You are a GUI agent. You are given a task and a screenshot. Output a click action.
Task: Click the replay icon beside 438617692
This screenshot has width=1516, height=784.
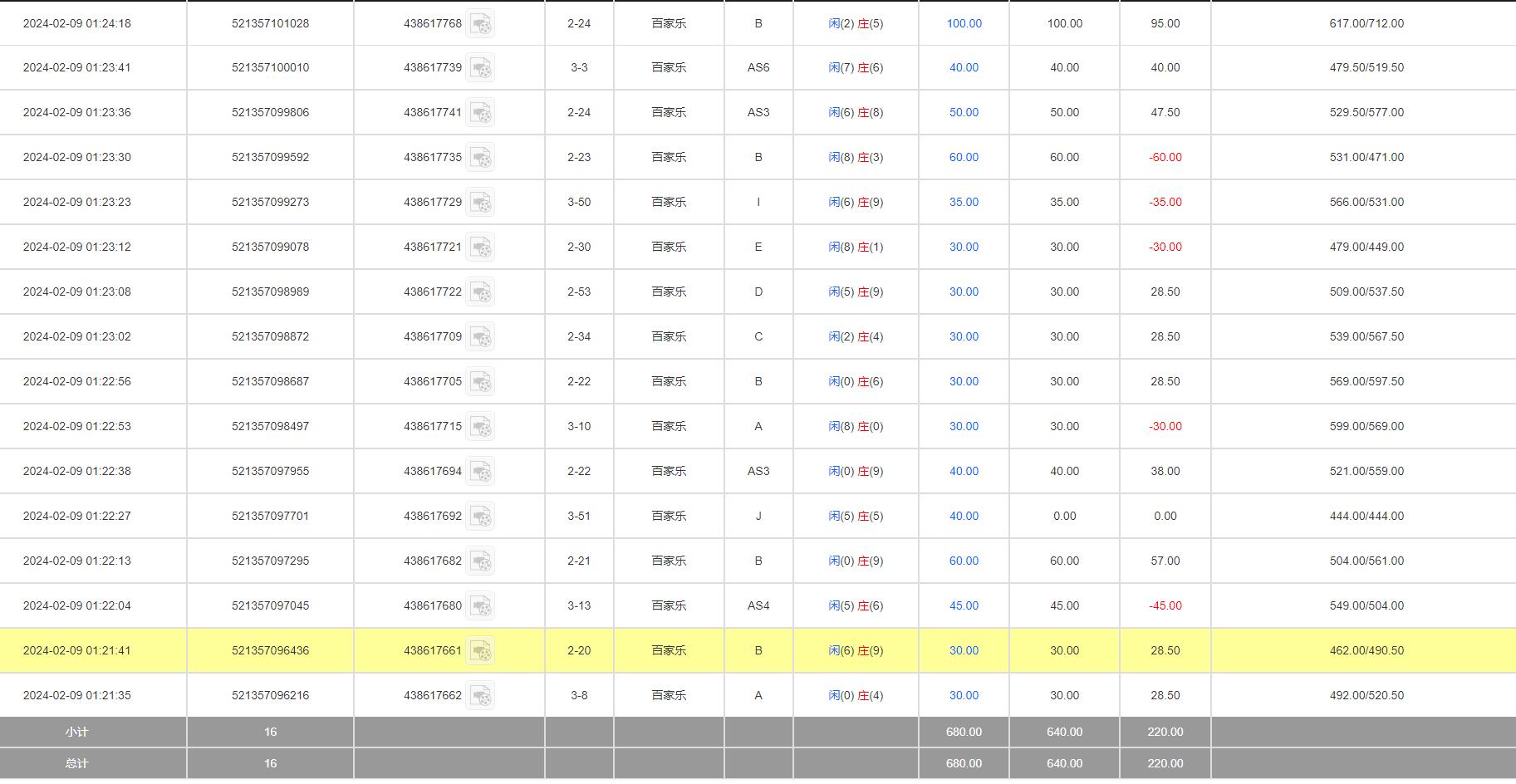[480, 517]
